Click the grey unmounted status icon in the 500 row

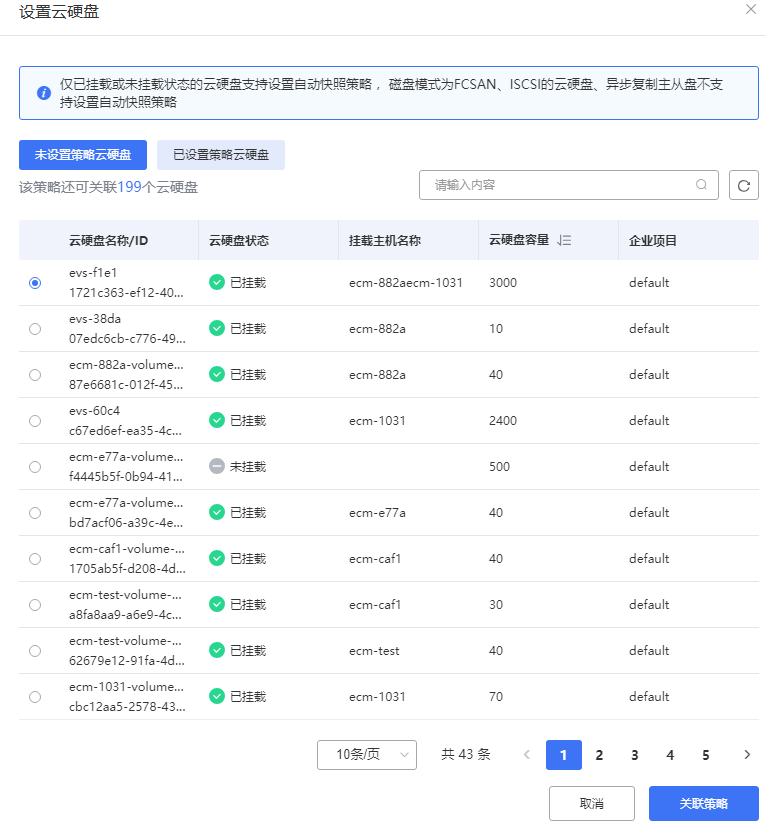pyautogui.click(x=217, y=466)
